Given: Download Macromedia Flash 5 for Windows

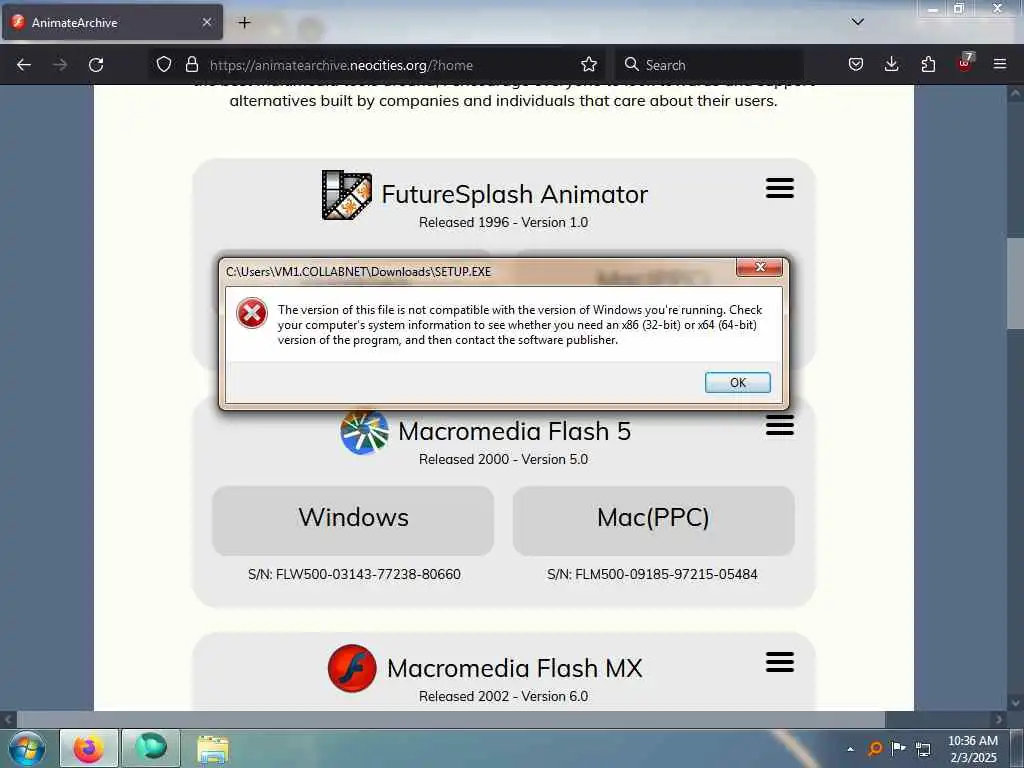Looking at the screenshot, I should tap(353, 520).
